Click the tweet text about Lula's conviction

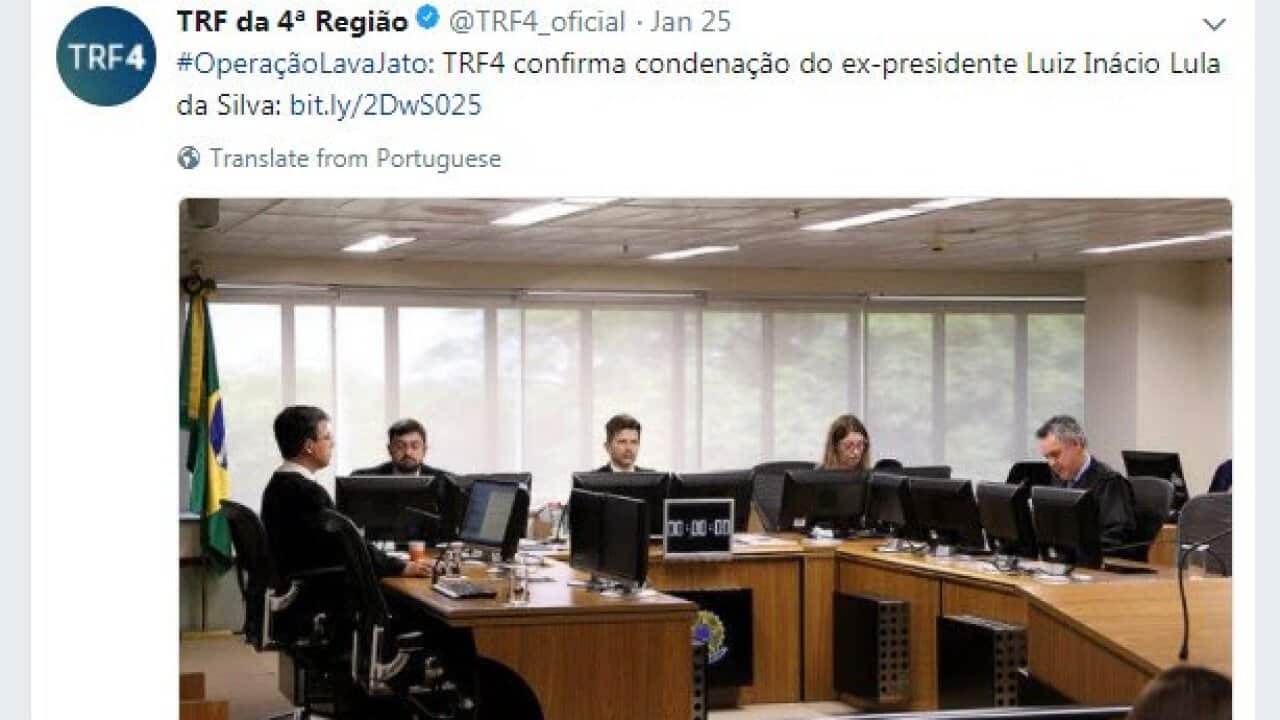(698, 84)
